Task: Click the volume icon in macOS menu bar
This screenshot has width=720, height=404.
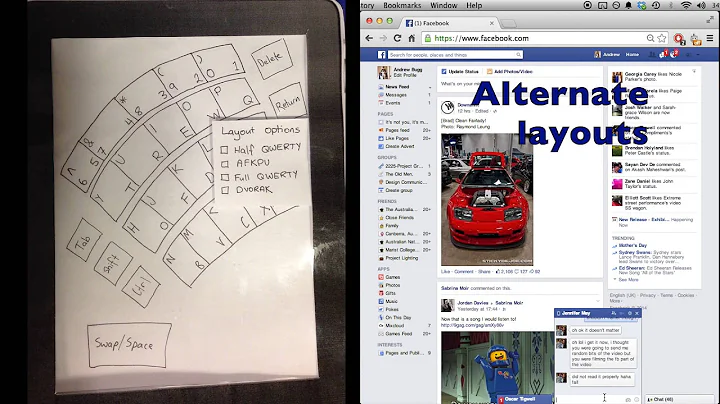Action: [x=701, y=6]
